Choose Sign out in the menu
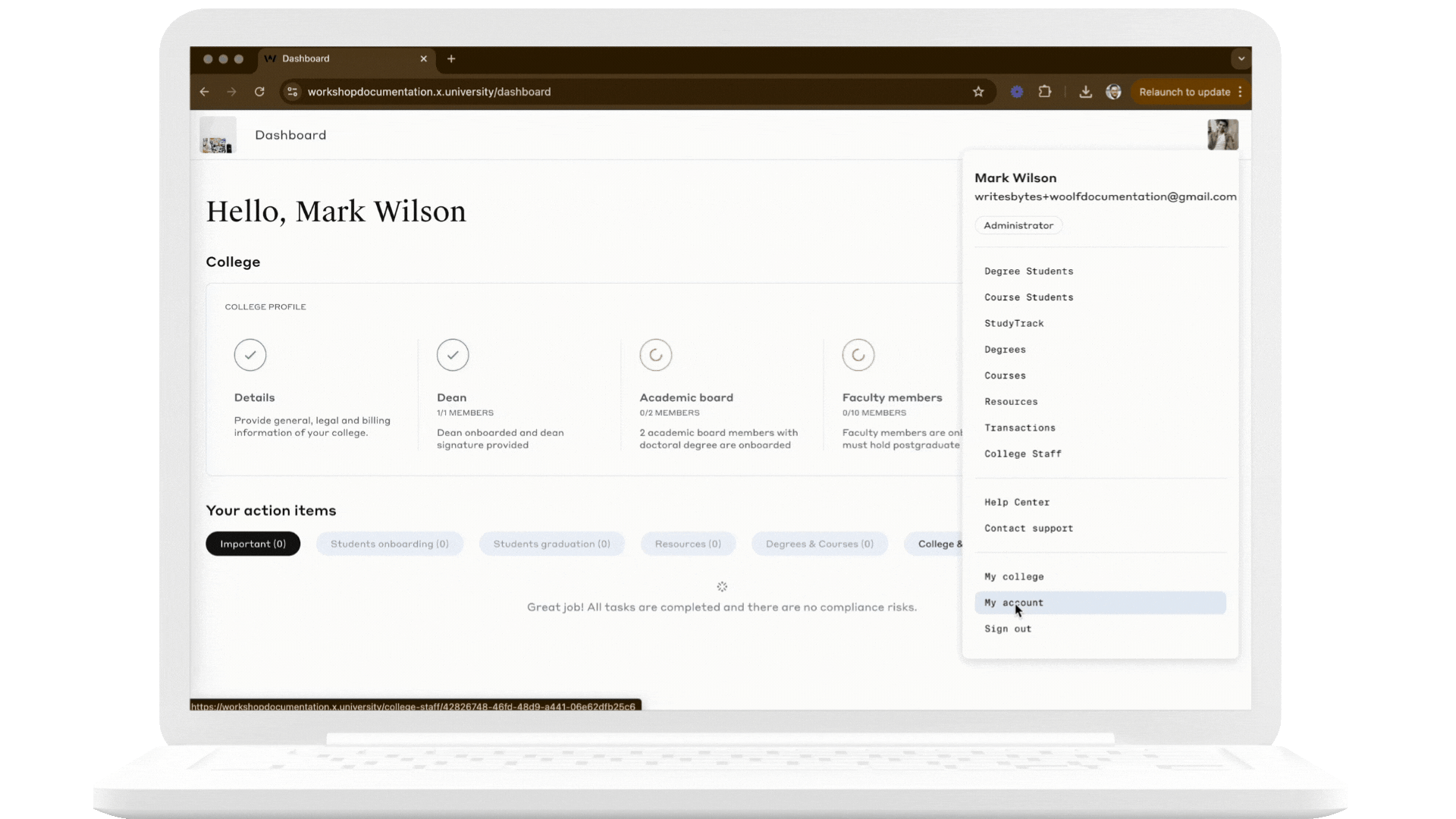 (1007, 629)
